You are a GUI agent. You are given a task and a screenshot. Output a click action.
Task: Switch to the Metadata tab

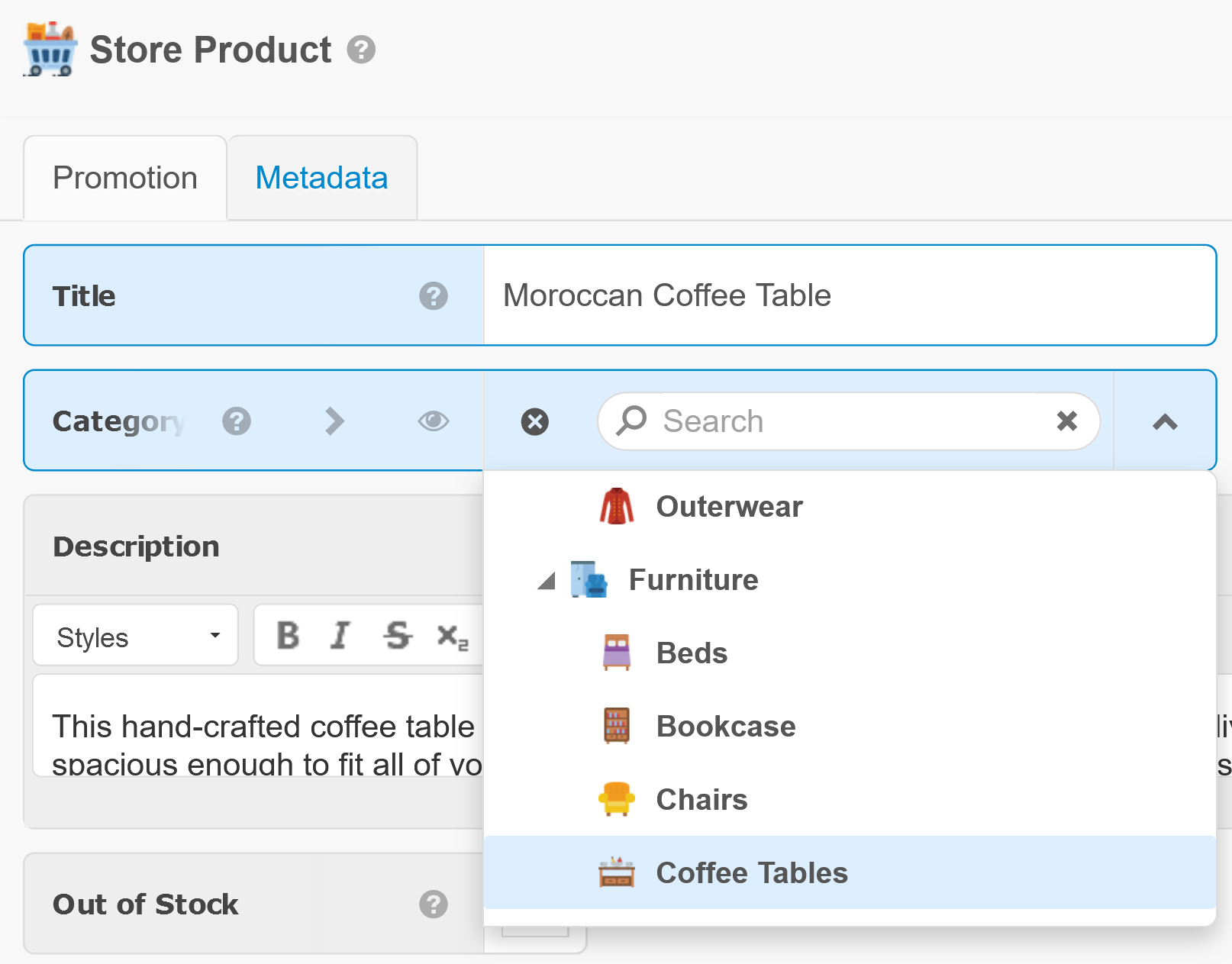[321, 179]
